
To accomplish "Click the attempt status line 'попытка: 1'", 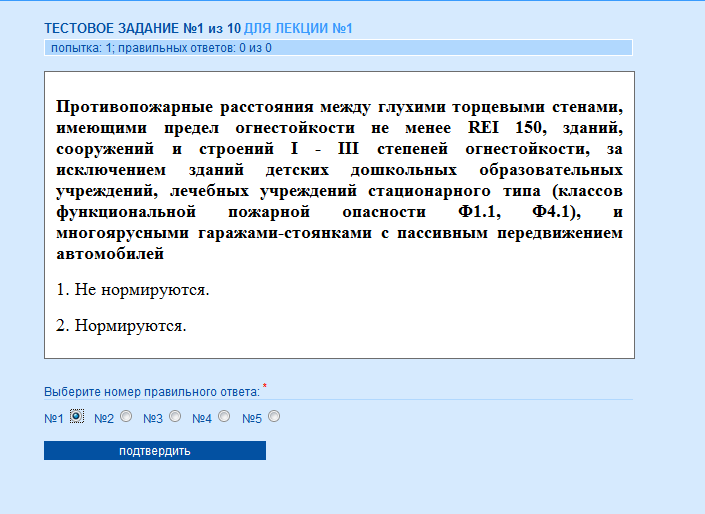I will point(338,48).
